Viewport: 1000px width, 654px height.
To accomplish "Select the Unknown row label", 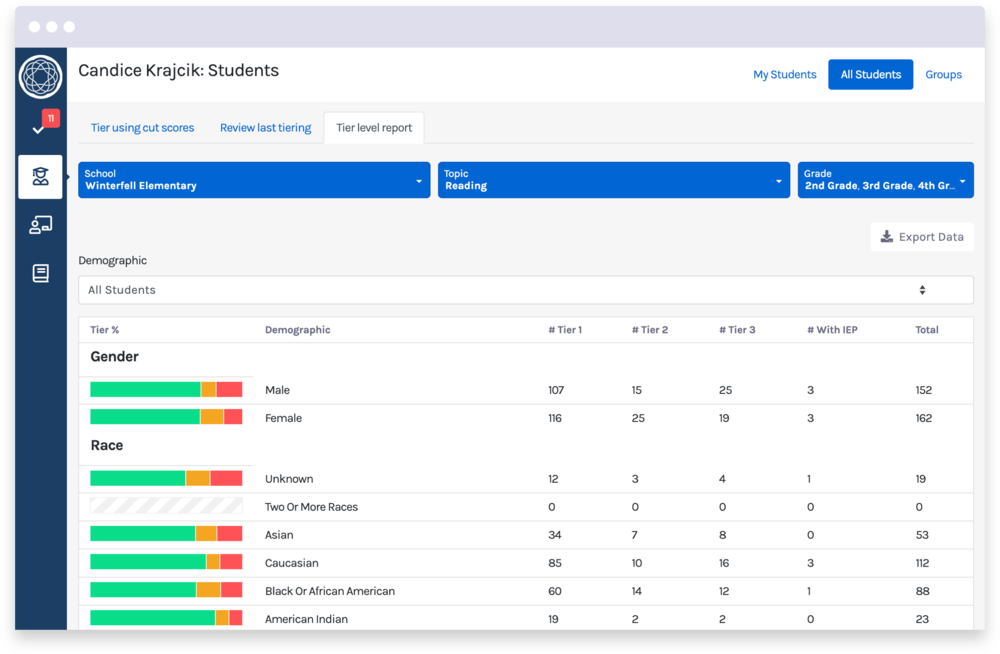I will coord(289,479).
